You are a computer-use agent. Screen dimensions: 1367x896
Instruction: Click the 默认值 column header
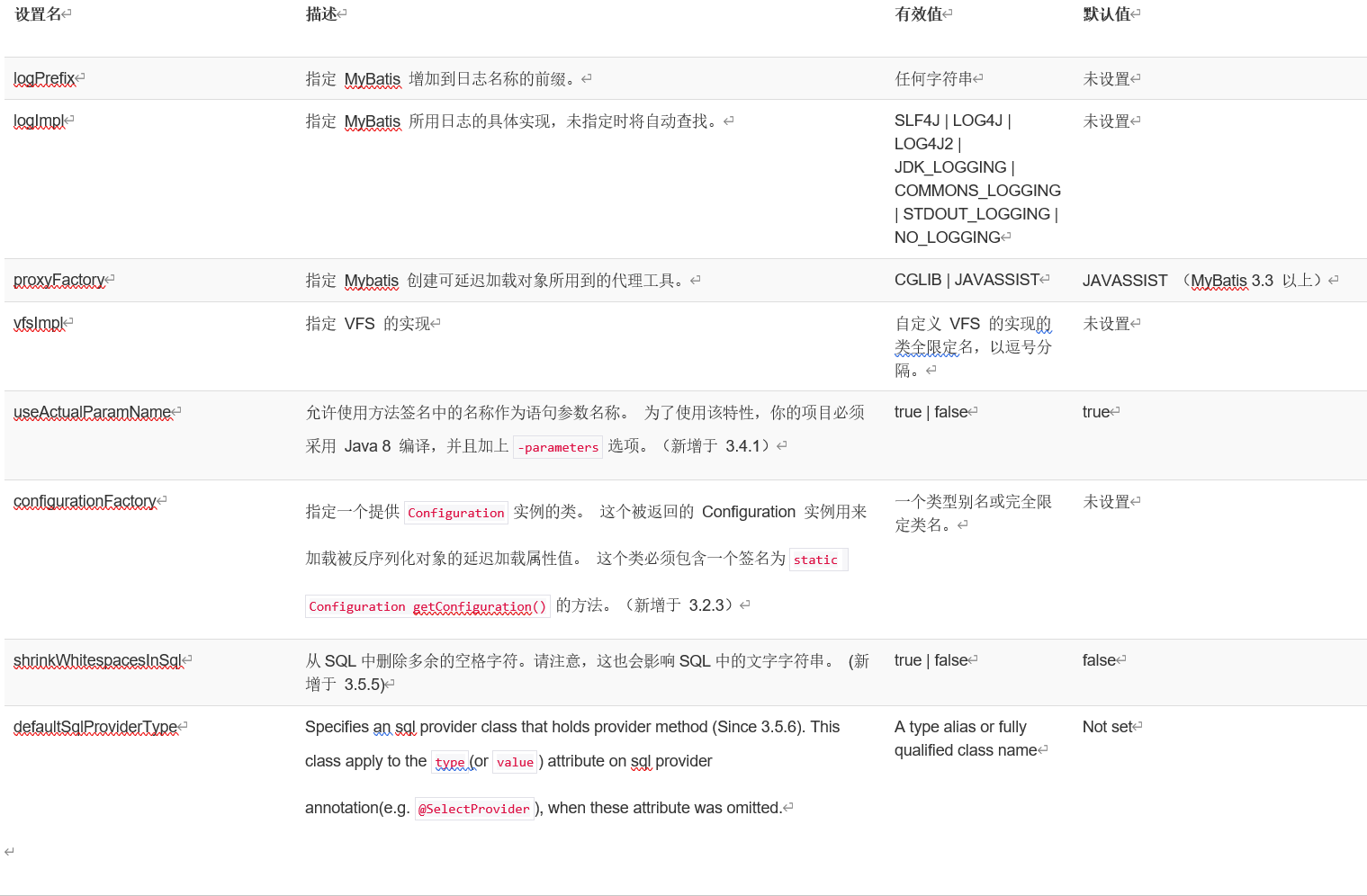click(x=1106, y=13)
